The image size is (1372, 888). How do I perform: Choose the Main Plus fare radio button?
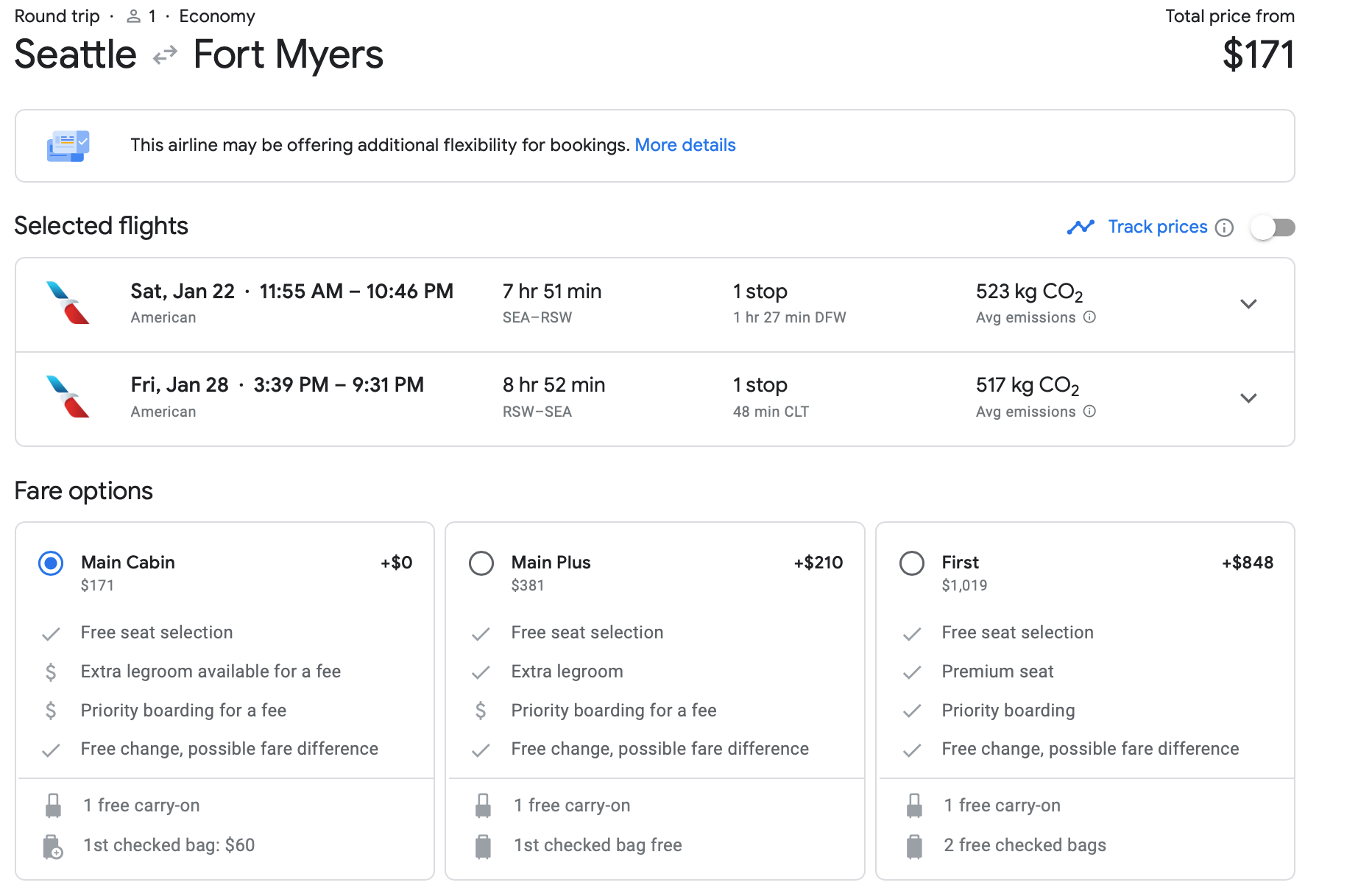(x=481, y=563)
